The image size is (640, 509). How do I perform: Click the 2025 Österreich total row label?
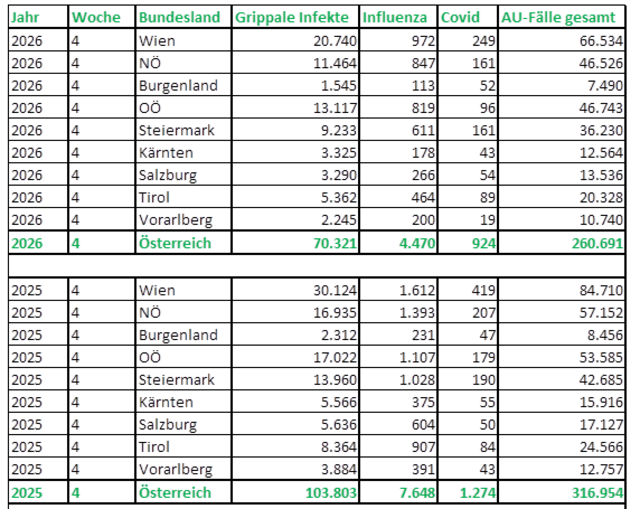tap(175, 494)
